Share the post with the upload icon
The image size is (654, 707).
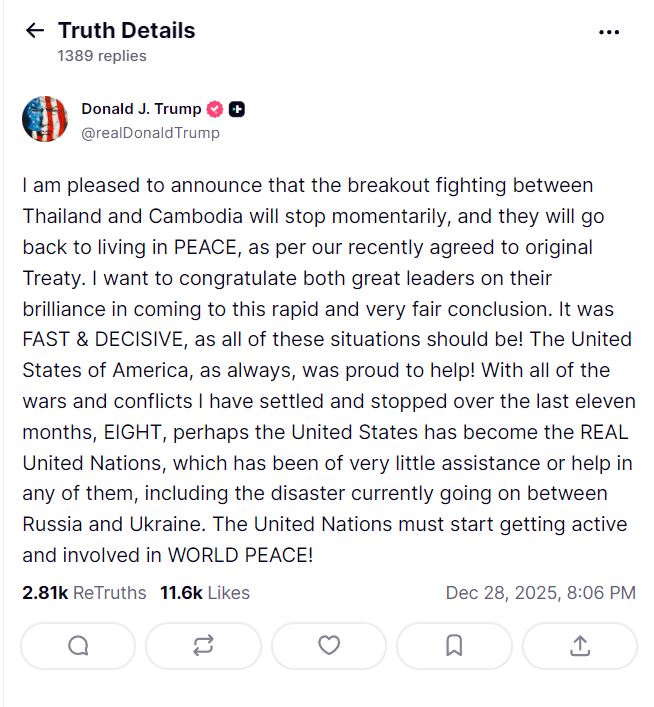(579, 646)
